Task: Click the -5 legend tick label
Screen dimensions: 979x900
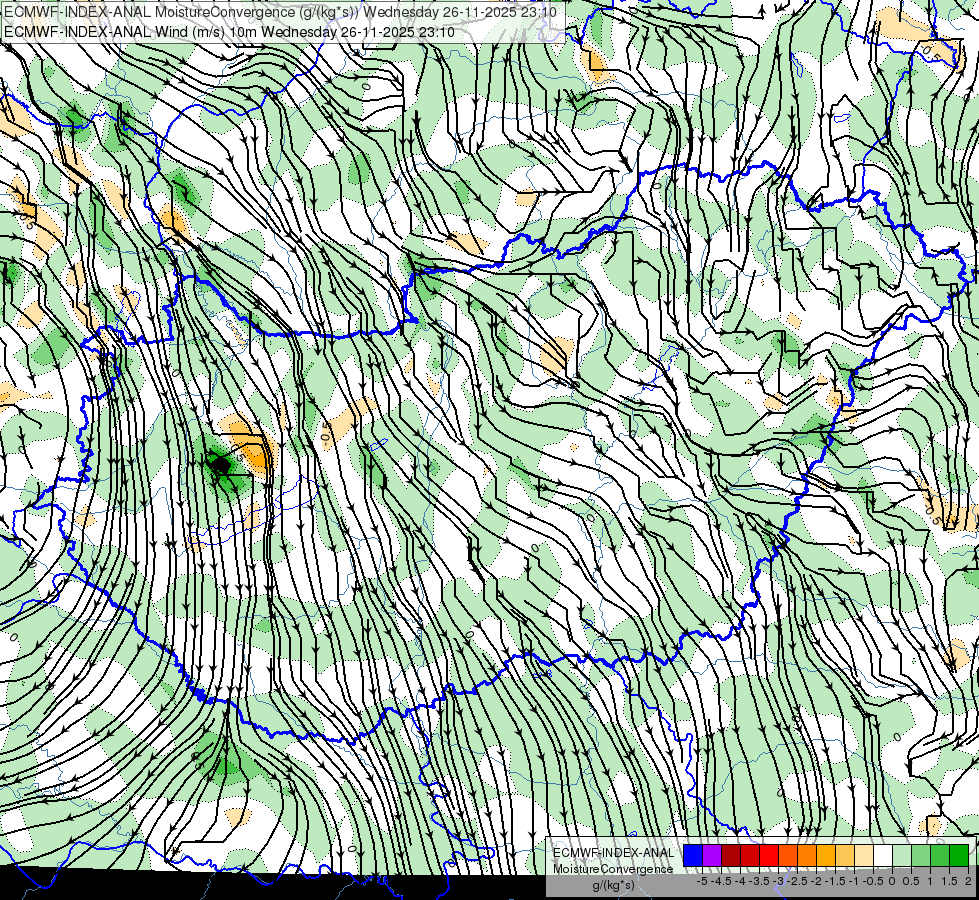Action: [702, 881]
